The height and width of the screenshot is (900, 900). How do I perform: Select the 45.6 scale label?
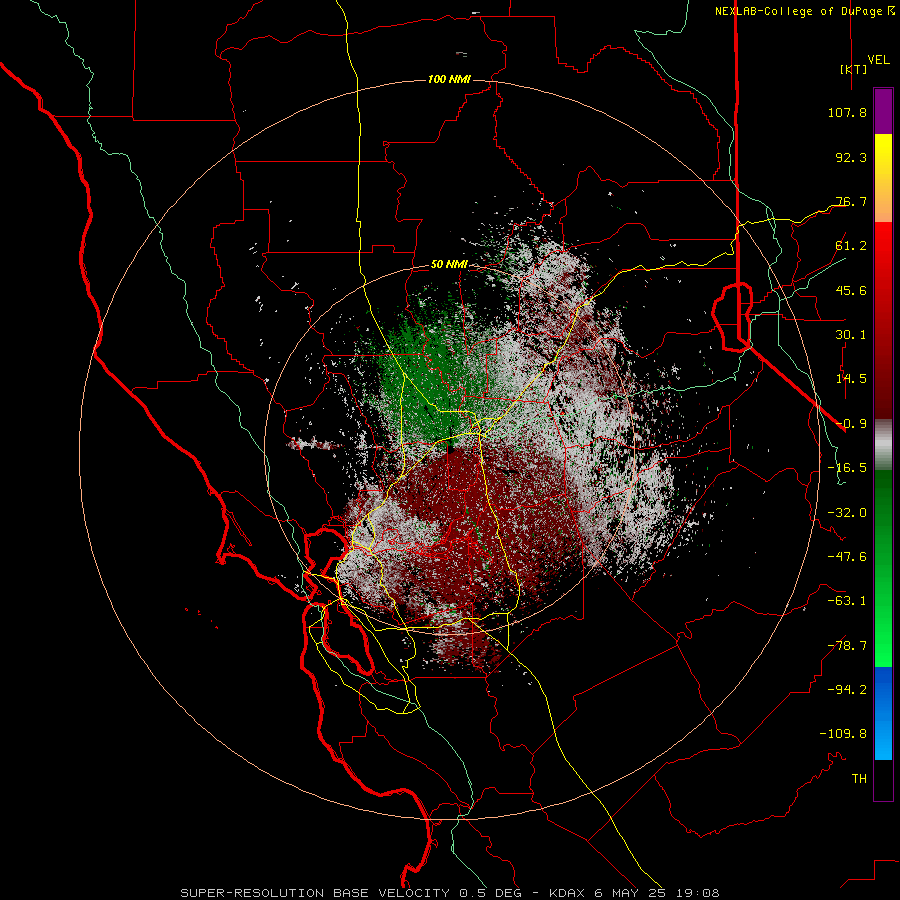pyautogui.click(x=851, y=290)
